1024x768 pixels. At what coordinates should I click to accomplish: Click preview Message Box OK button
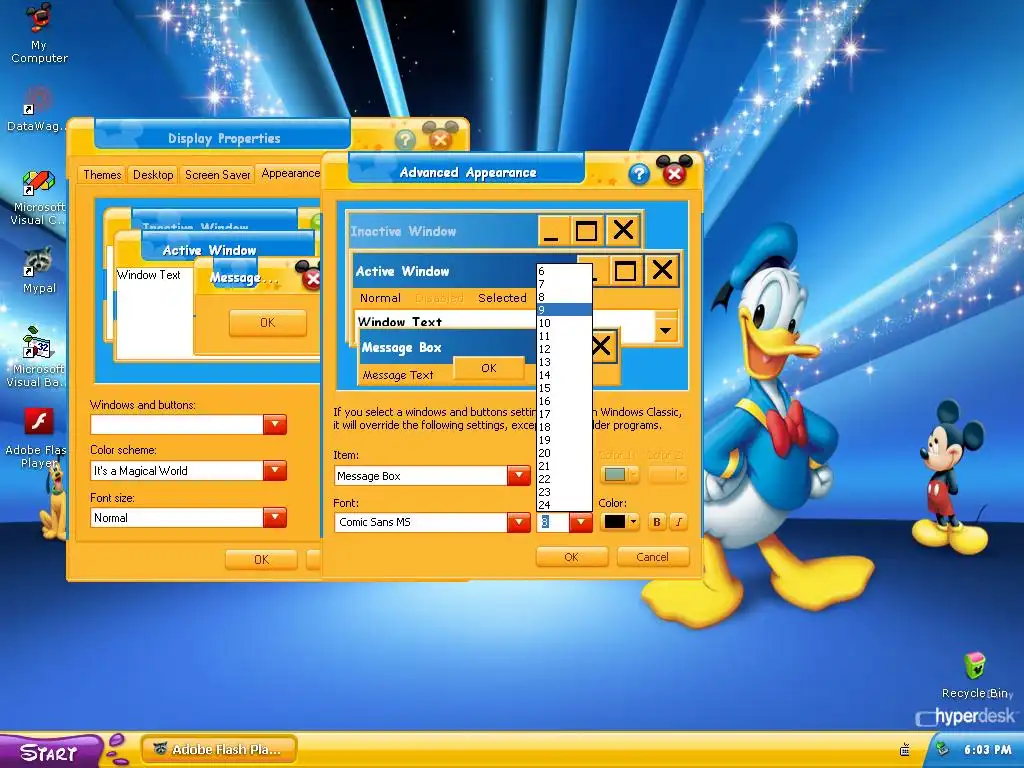(488, 368)
